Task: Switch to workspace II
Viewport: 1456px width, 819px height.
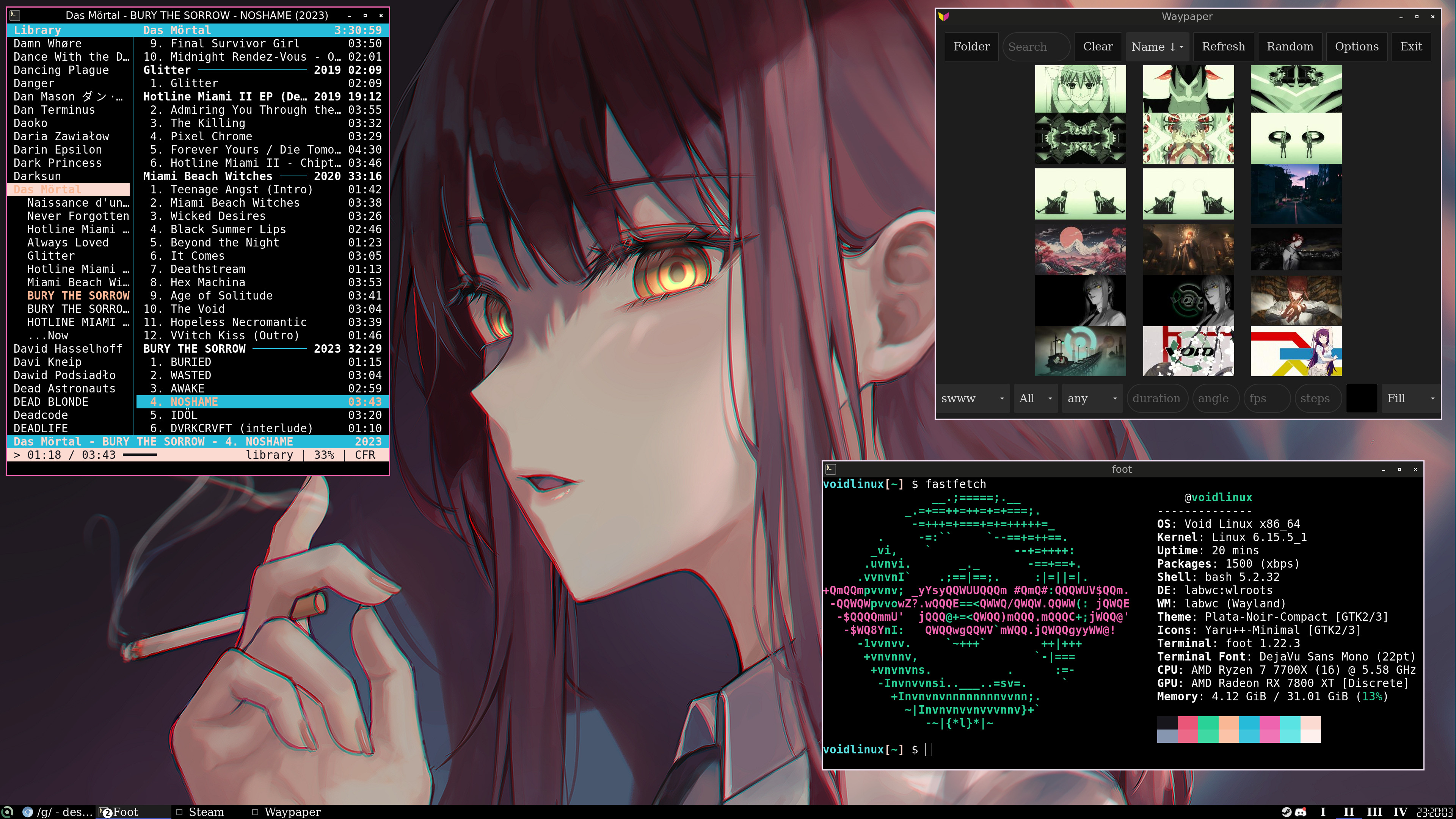Action: (x=1349, y=812)
